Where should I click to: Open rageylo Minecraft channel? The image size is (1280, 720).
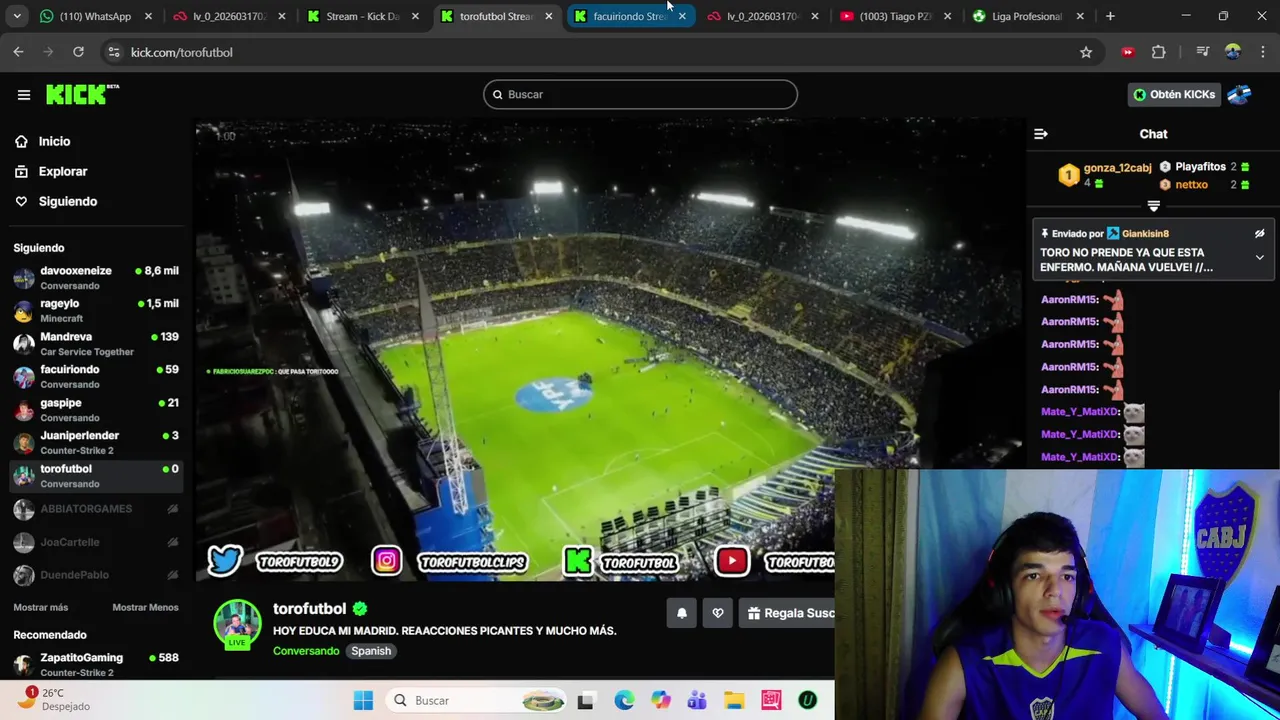tap(96, 311)
